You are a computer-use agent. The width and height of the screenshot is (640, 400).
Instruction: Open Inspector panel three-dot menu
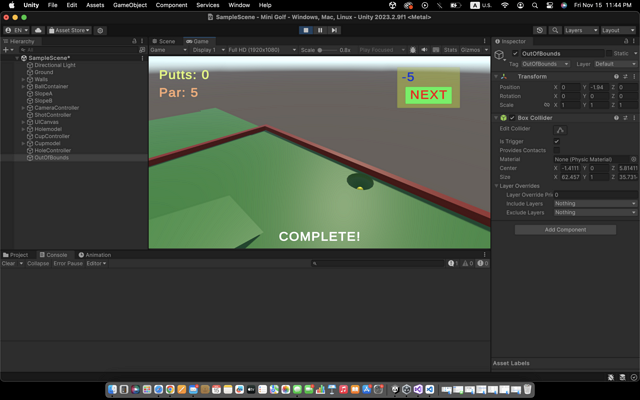pos(634,41)
